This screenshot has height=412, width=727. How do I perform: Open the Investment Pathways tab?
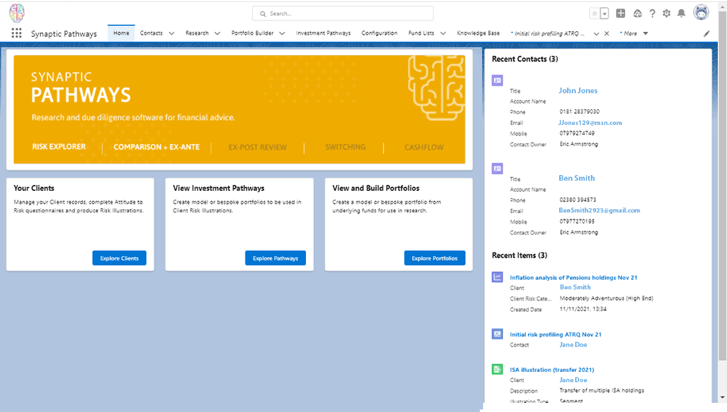click(x=323, y=33)
